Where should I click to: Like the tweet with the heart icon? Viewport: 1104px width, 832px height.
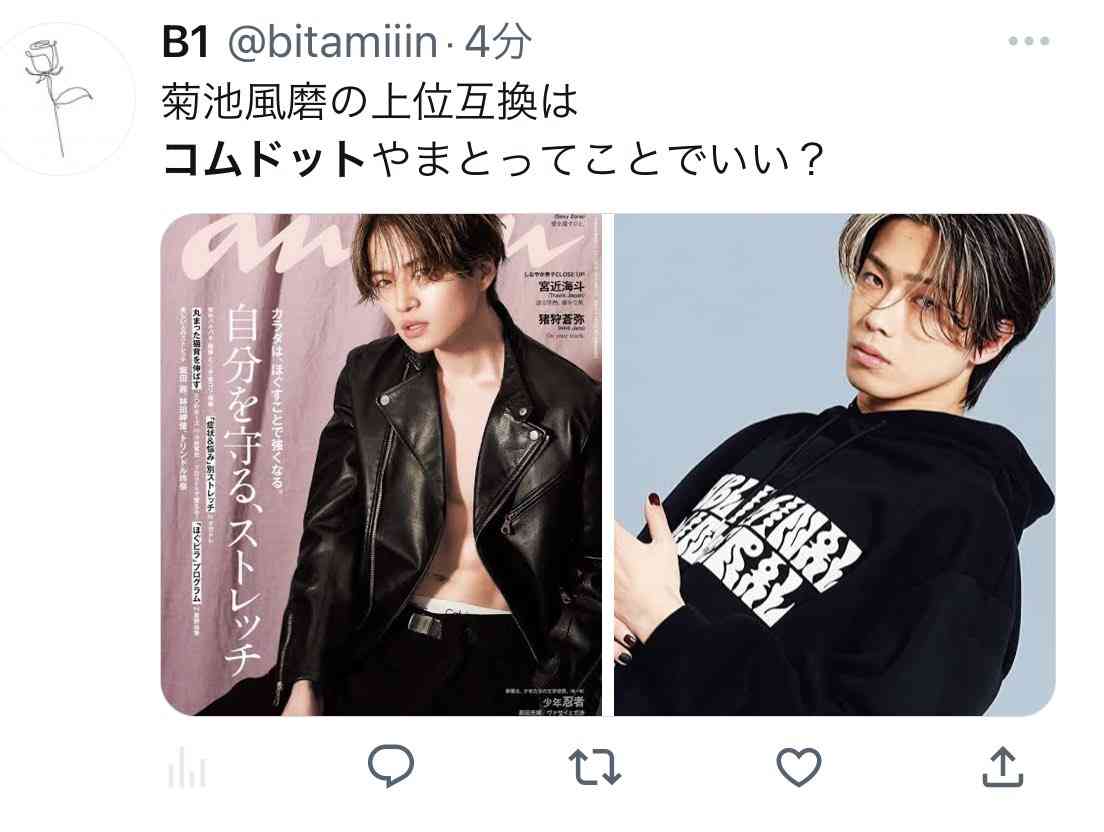click(798, 767)
